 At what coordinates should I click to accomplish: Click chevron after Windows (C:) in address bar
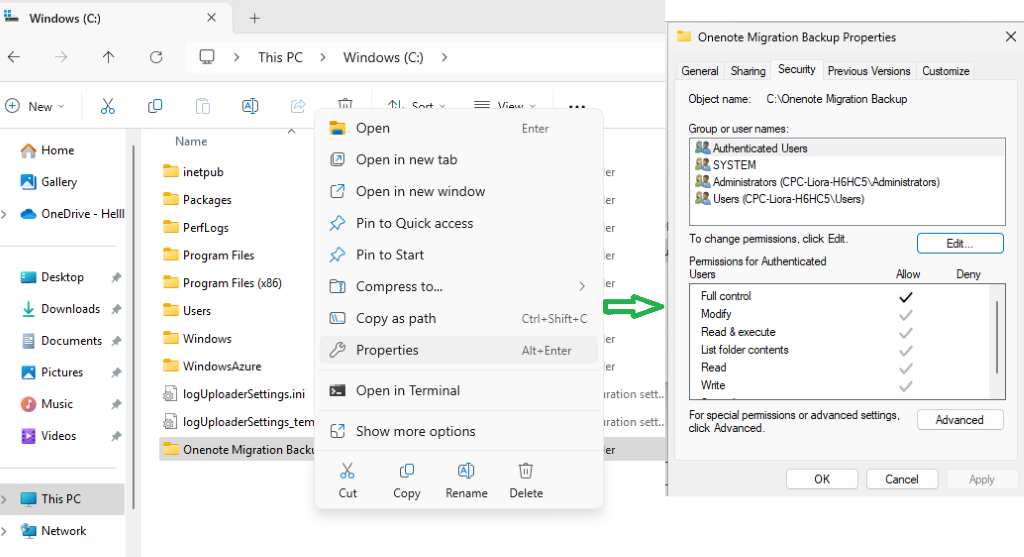click(444, 57)
